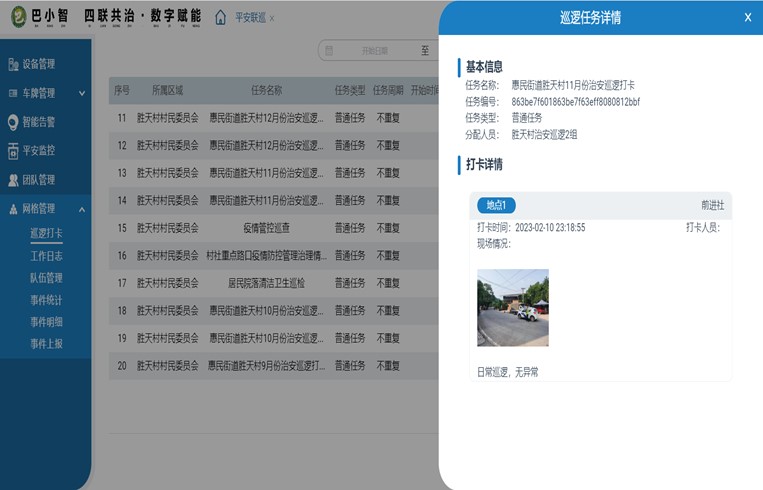Collapse the 网格管理 submenu chevron
Viewport: 763px width, 490px height.
[x=82, y=210]
